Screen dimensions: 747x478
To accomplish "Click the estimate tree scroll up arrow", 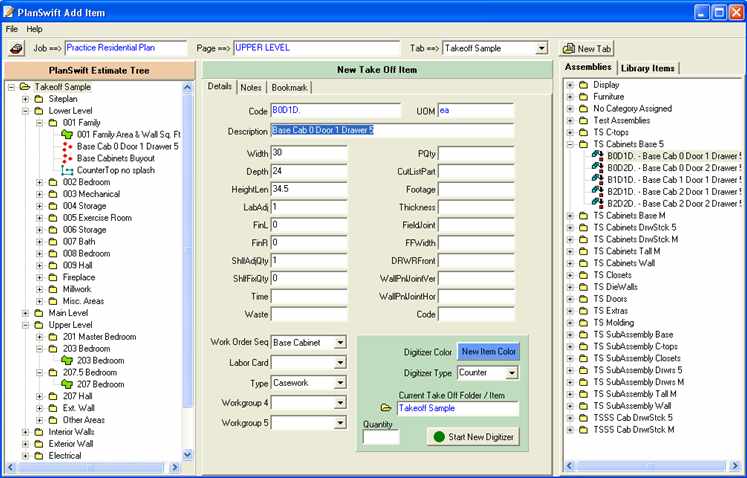I will pos(187,87).
